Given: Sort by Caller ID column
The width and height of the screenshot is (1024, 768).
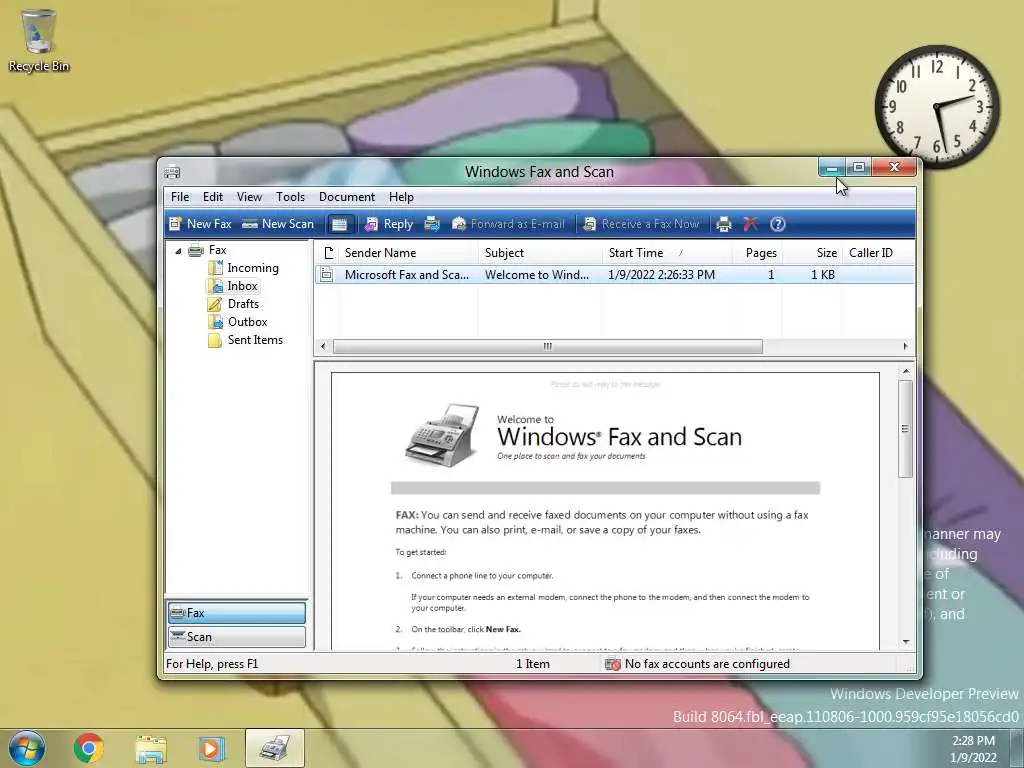Looking at the screenshot, I should click(x=877, y=253).
